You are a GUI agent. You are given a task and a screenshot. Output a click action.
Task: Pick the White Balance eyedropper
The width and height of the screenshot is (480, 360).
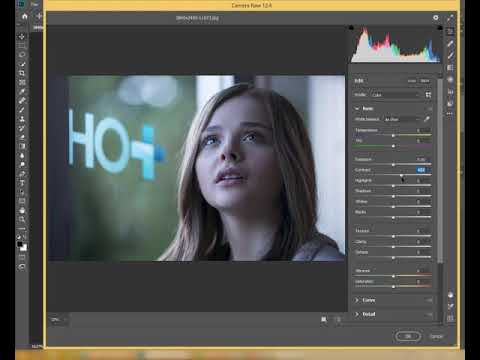click(427, 119)
